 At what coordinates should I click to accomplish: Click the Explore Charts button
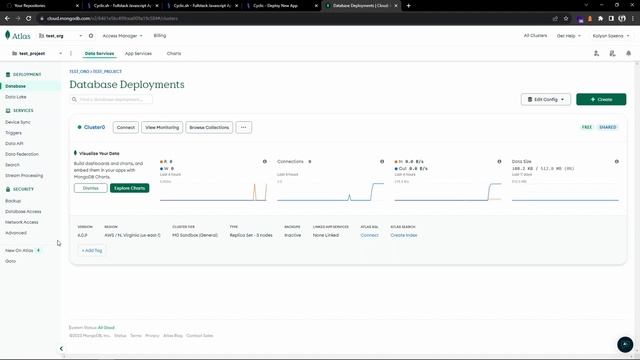tap(129, 188)
